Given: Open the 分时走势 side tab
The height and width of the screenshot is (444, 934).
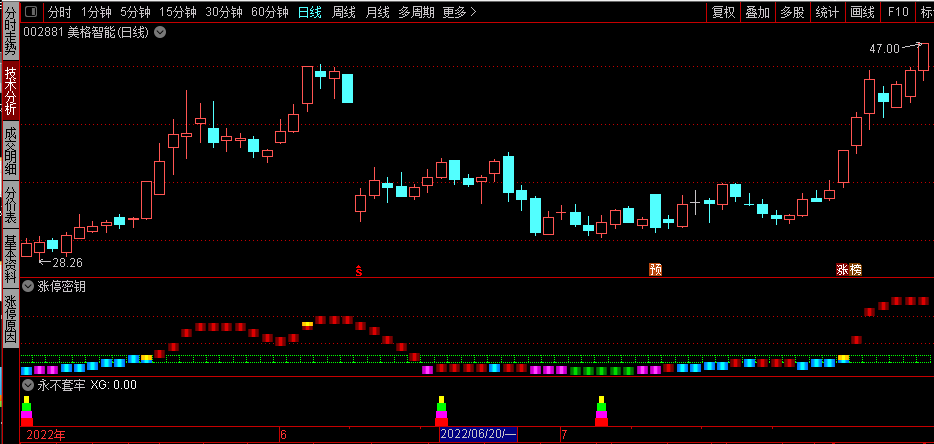Looking at the screenshot, I should [x=11, y=31].
